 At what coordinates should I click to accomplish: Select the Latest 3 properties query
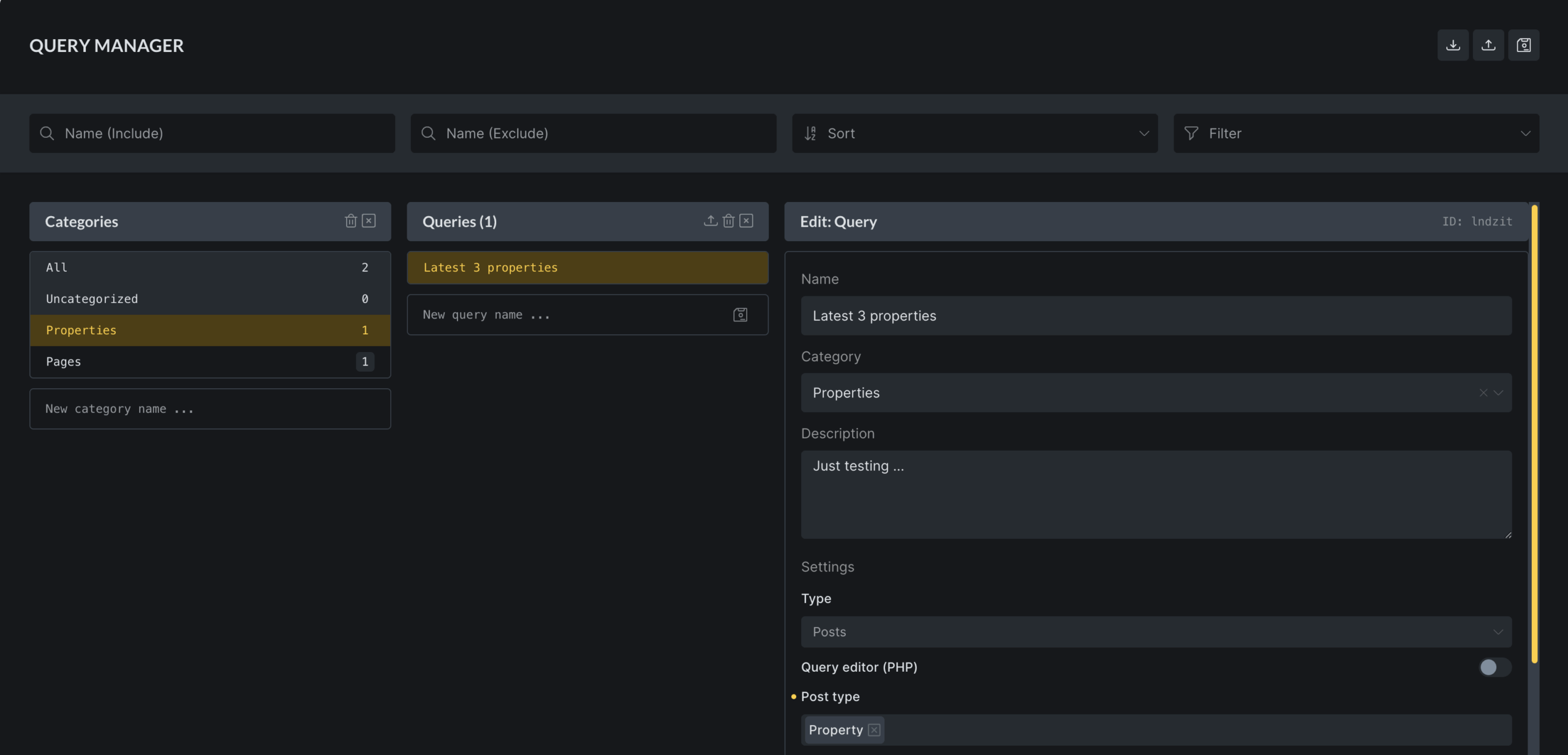(x=587, y=268)
